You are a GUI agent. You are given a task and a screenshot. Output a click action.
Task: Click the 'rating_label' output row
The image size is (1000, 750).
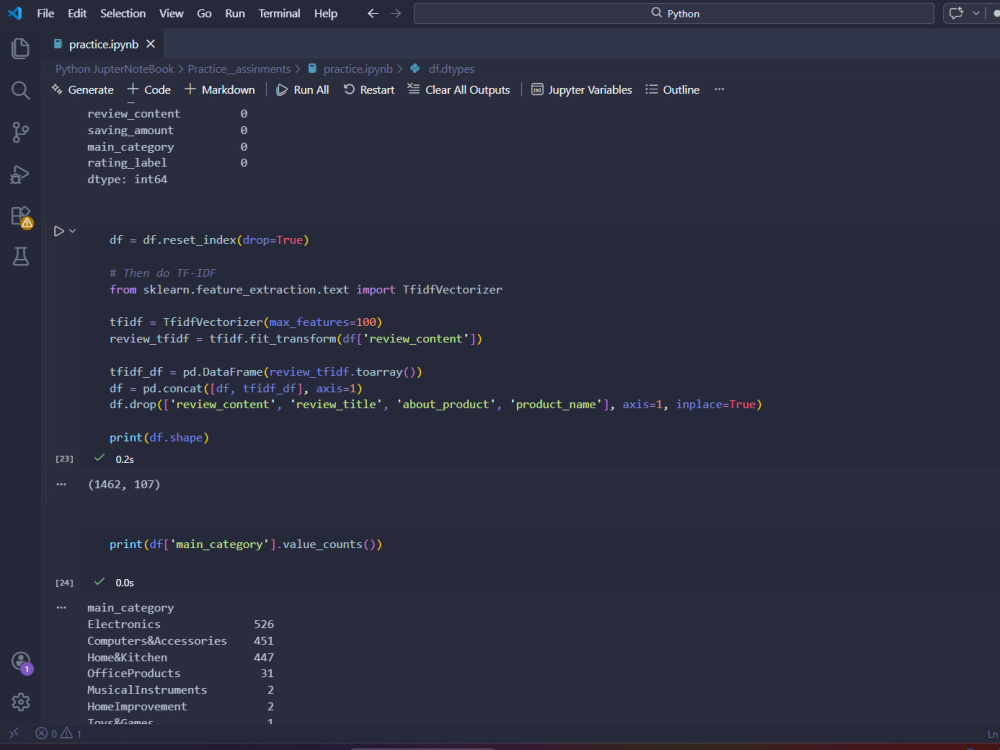coord(168,163)
